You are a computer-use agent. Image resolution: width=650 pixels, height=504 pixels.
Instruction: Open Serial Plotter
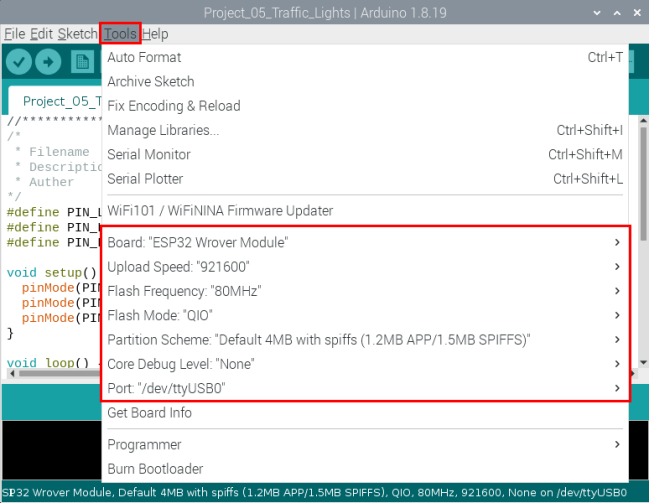pos(365,179)
